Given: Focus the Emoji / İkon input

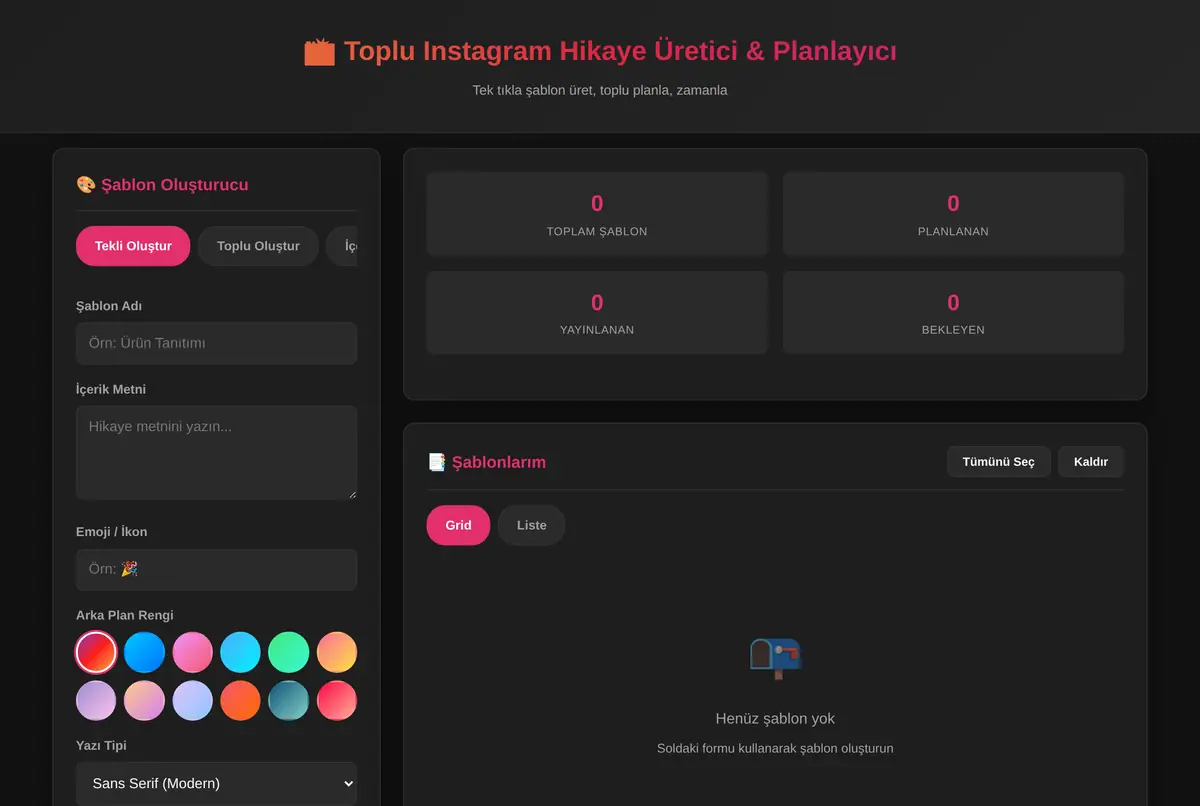Looking at the screenshot, I should [216, 569].
